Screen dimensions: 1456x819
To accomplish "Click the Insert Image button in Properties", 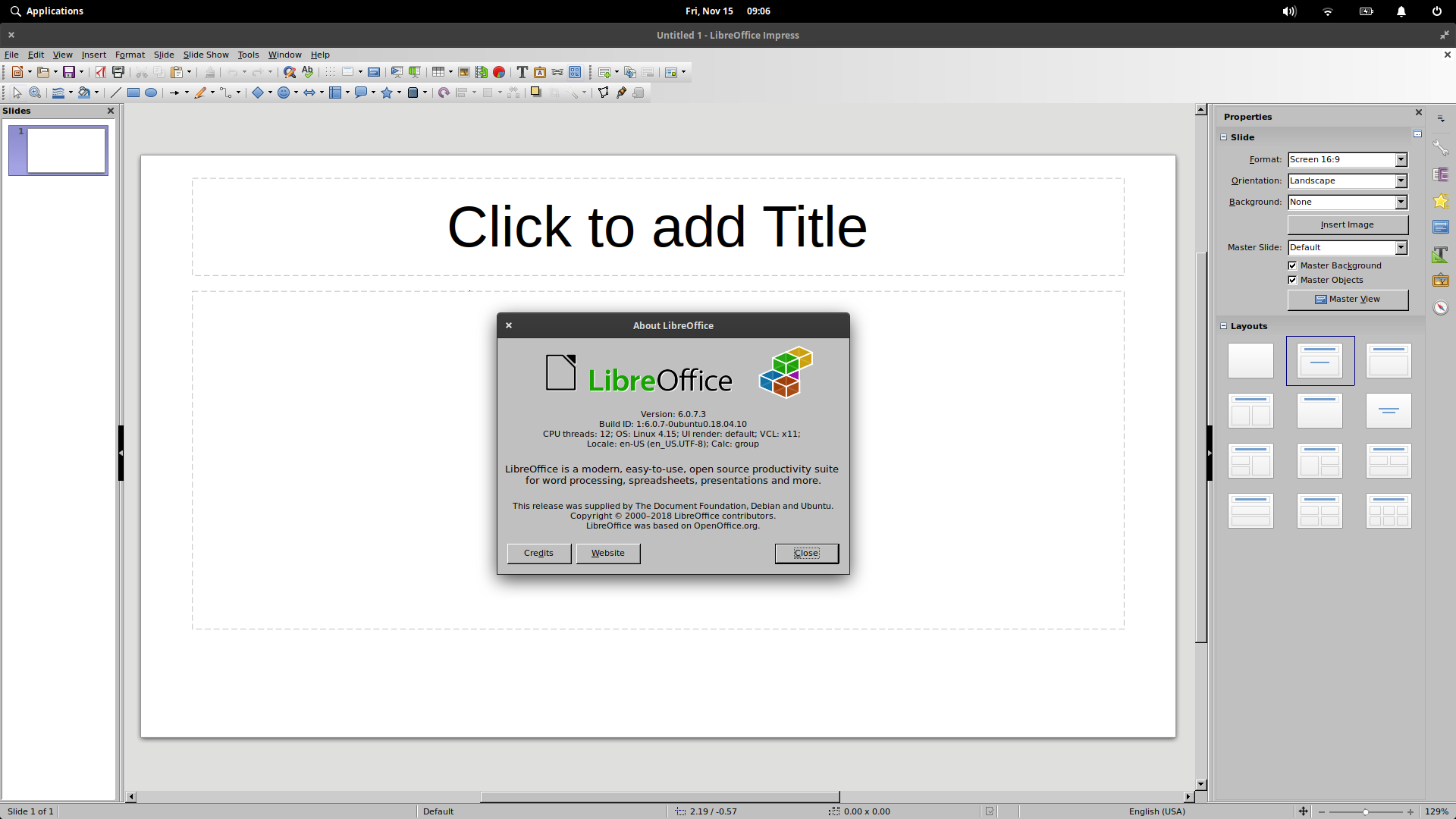I will coord(1346,223).
